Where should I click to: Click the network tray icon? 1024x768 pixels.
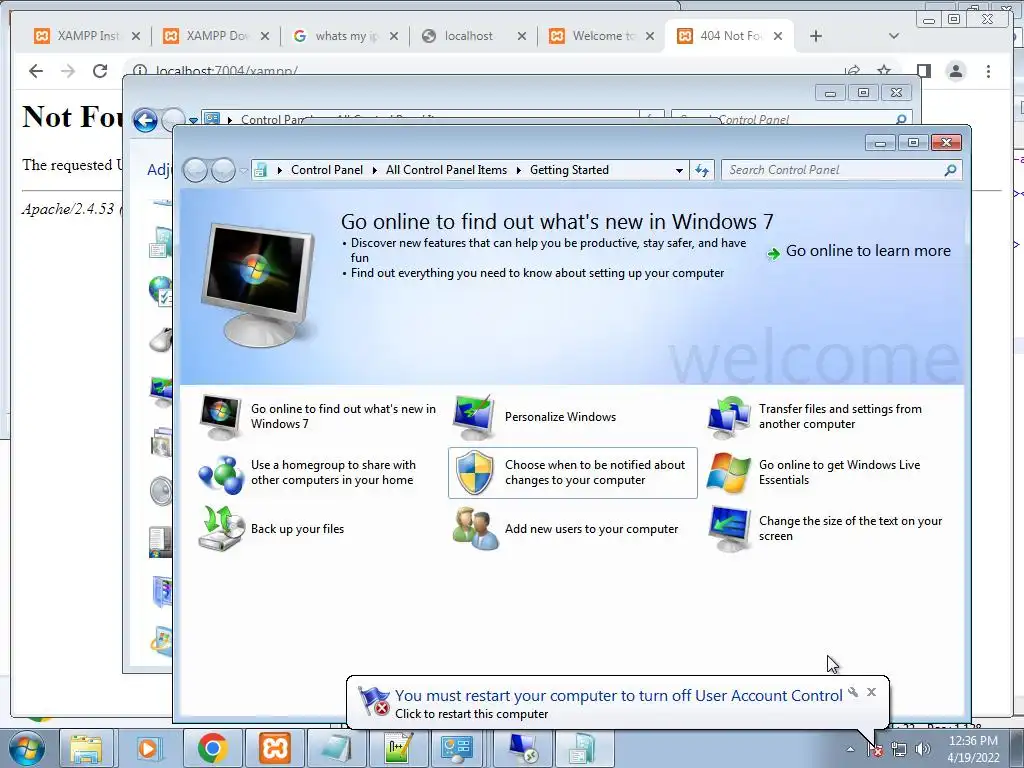899,749
